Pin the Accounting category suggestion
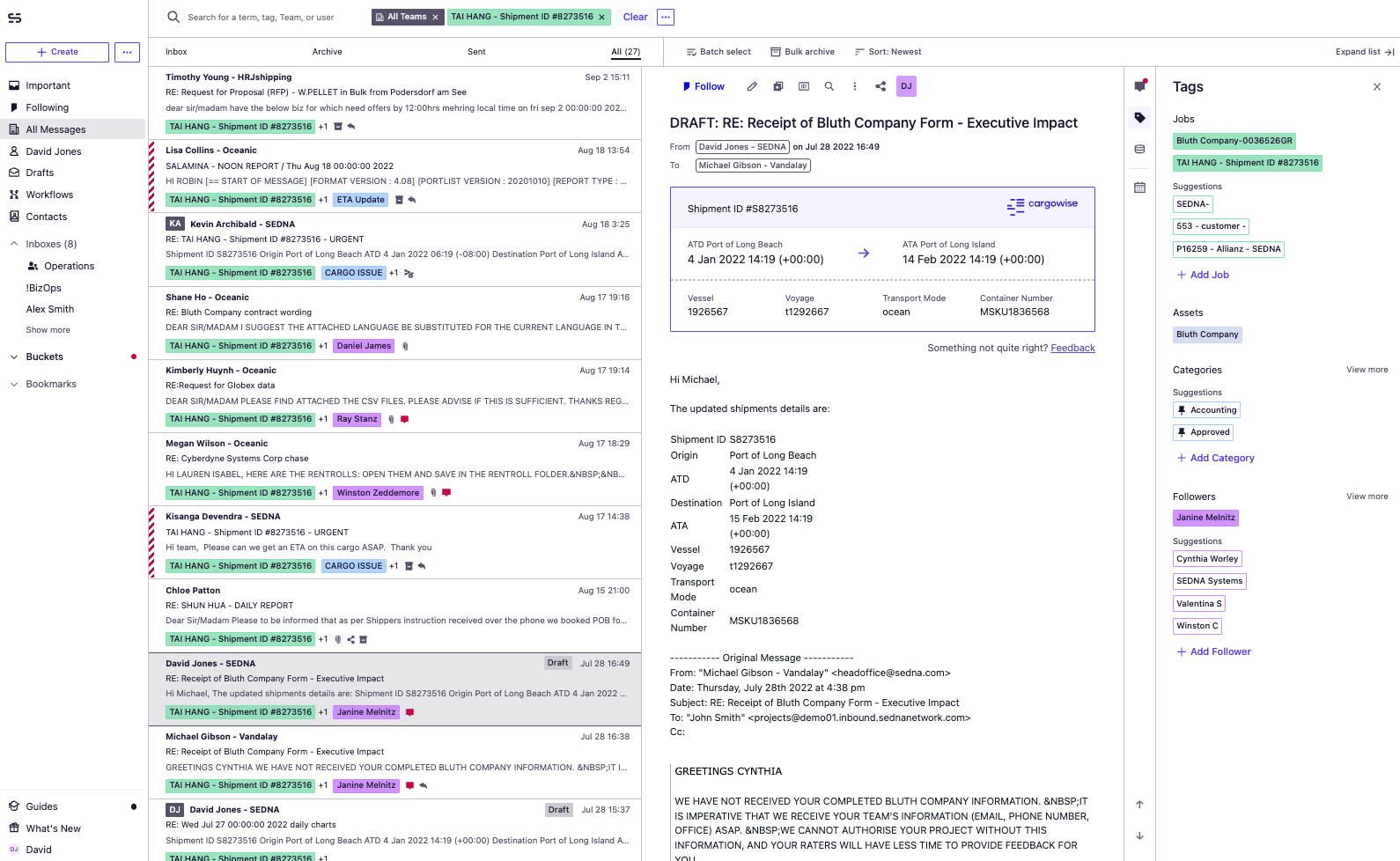The image size is (1400, 861). pos(1182,410)
